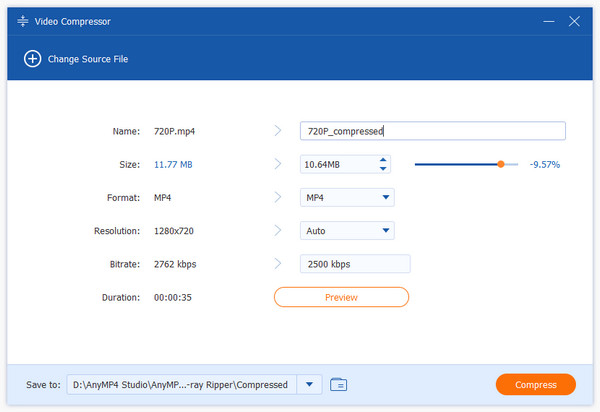
Task: Increase the size with the up stepper arrow
Action: click(382, 160)
